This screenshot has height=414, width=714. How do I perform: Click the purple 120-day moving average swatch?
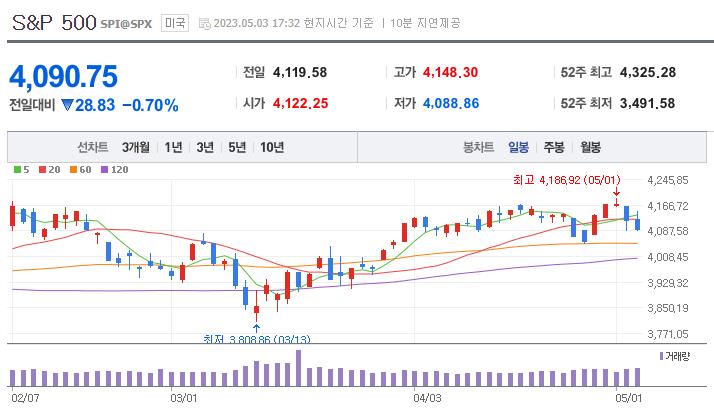[x=104, y=169]
